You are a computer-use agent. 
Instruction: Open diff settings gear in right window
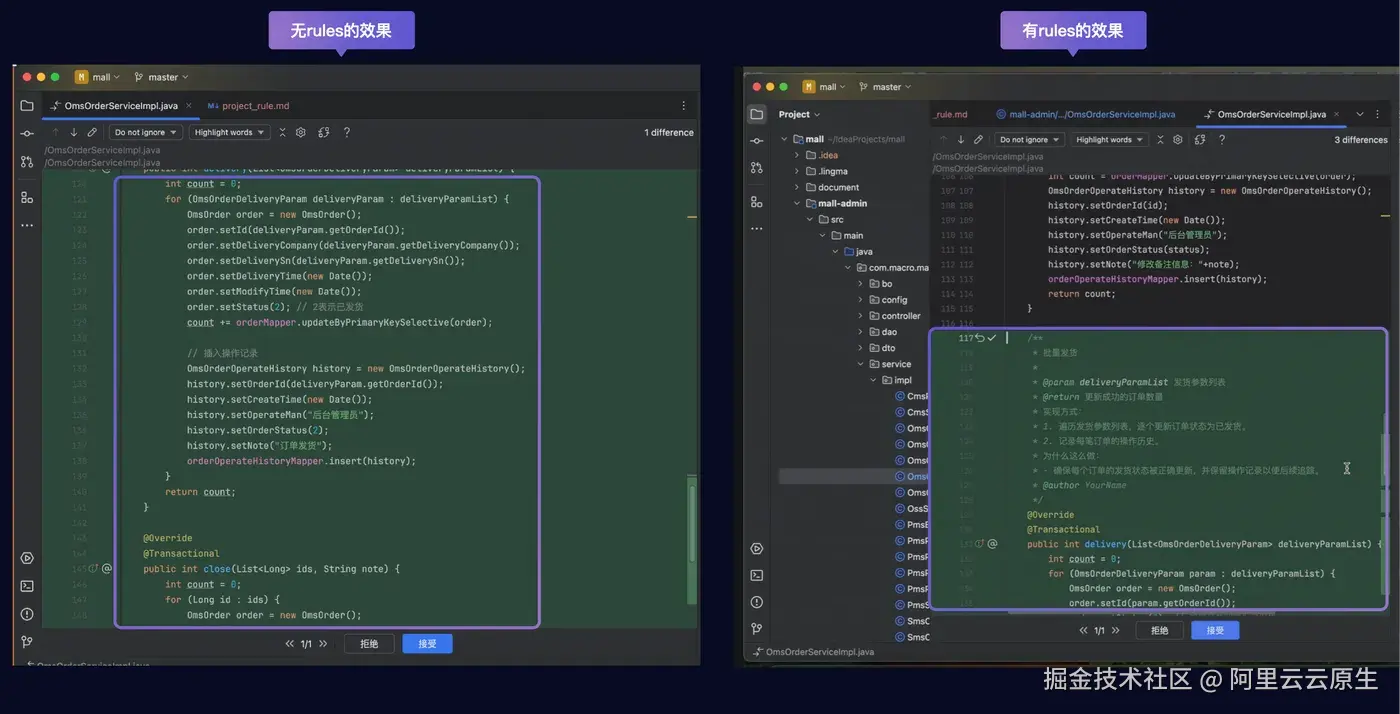click(1178, 140)
